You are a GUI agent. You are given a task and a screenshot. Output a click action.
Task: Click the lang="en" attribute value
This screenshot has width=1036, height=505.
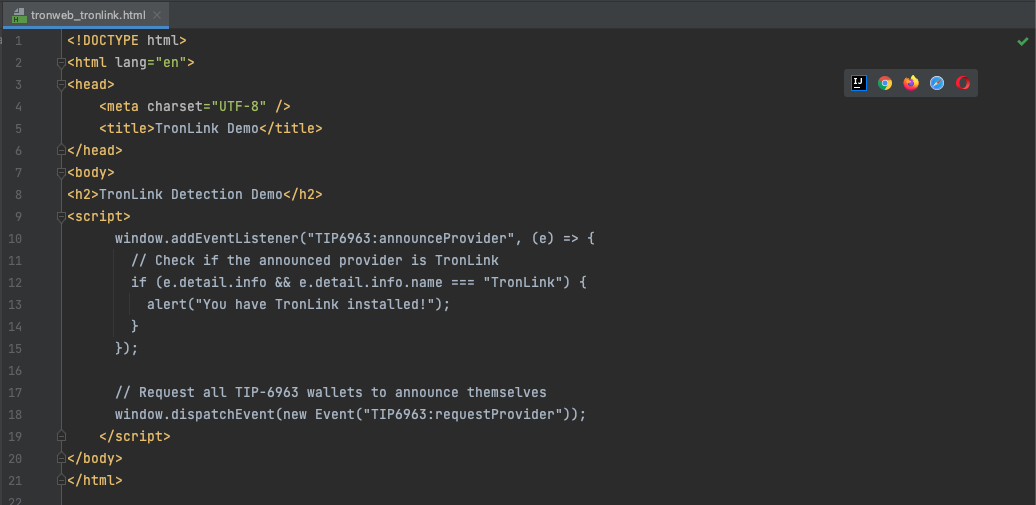point(171,63)
